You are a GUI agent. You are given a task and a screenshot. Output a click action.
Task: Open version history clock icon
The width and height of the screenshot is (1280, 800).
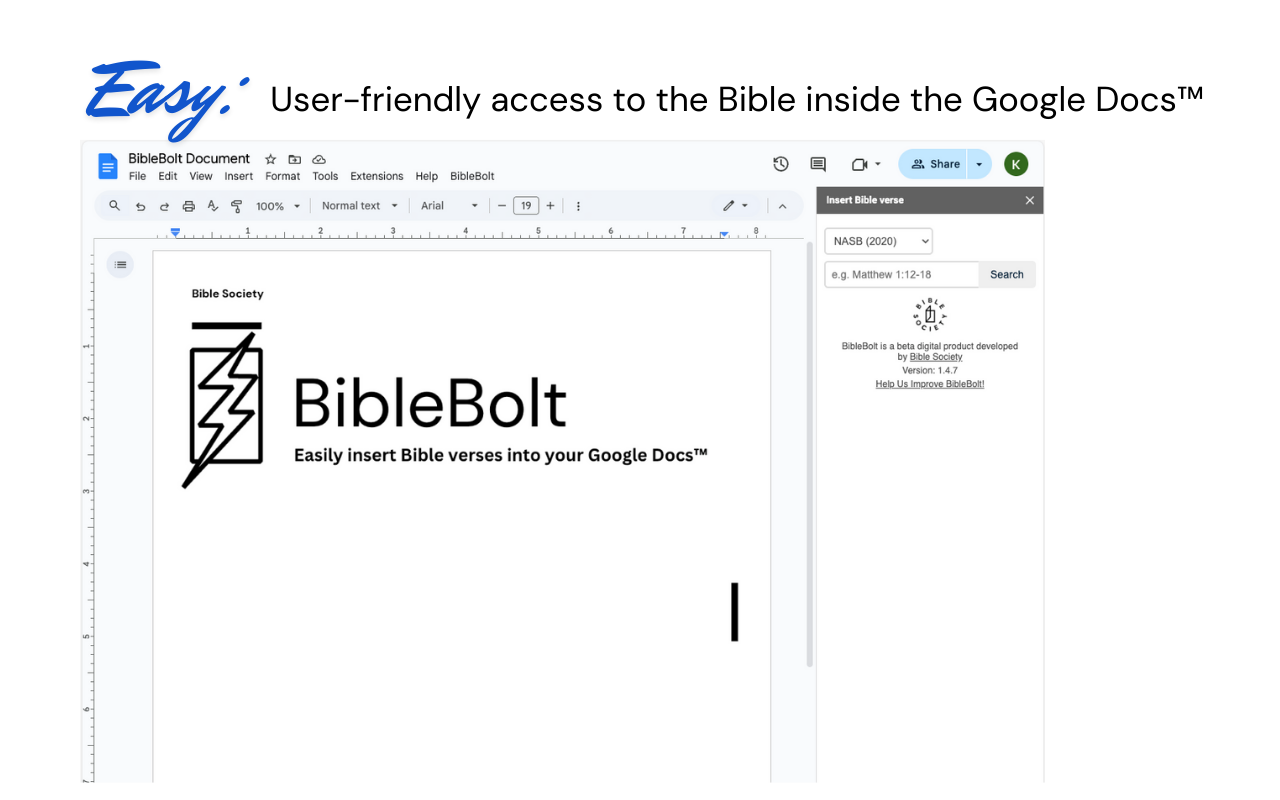[x=781, y=164]
